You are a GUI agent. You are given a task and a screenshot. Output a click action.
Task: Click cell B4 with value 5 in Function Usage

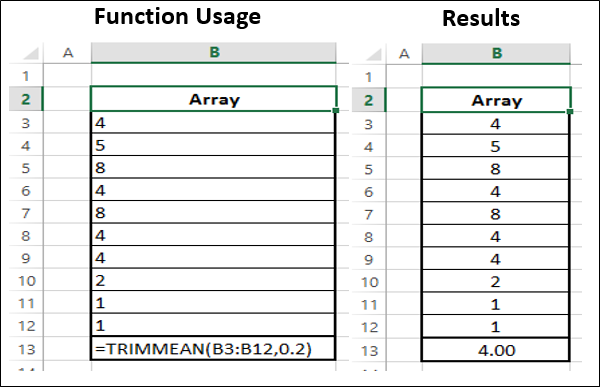coord(213,145)
